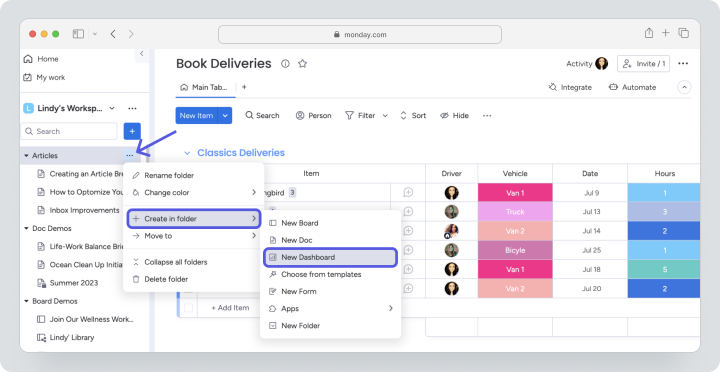Click the blue plus add button
Viewport: 720px width, 372px height.
132,131
